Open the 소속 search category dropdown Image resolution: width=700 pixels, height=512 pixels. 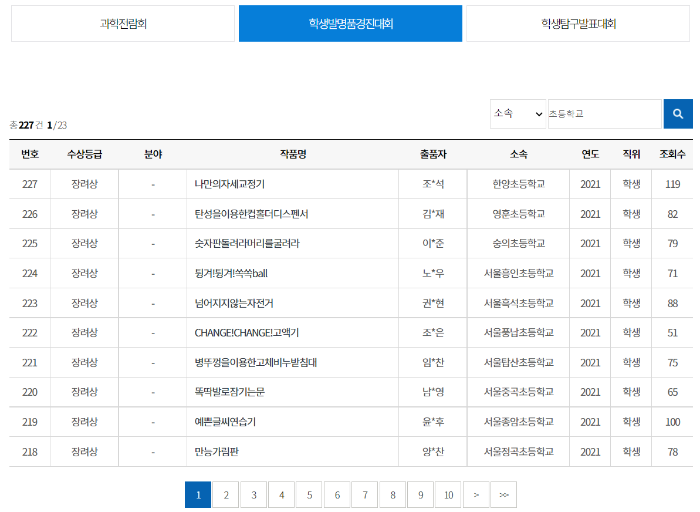(518, 114)
